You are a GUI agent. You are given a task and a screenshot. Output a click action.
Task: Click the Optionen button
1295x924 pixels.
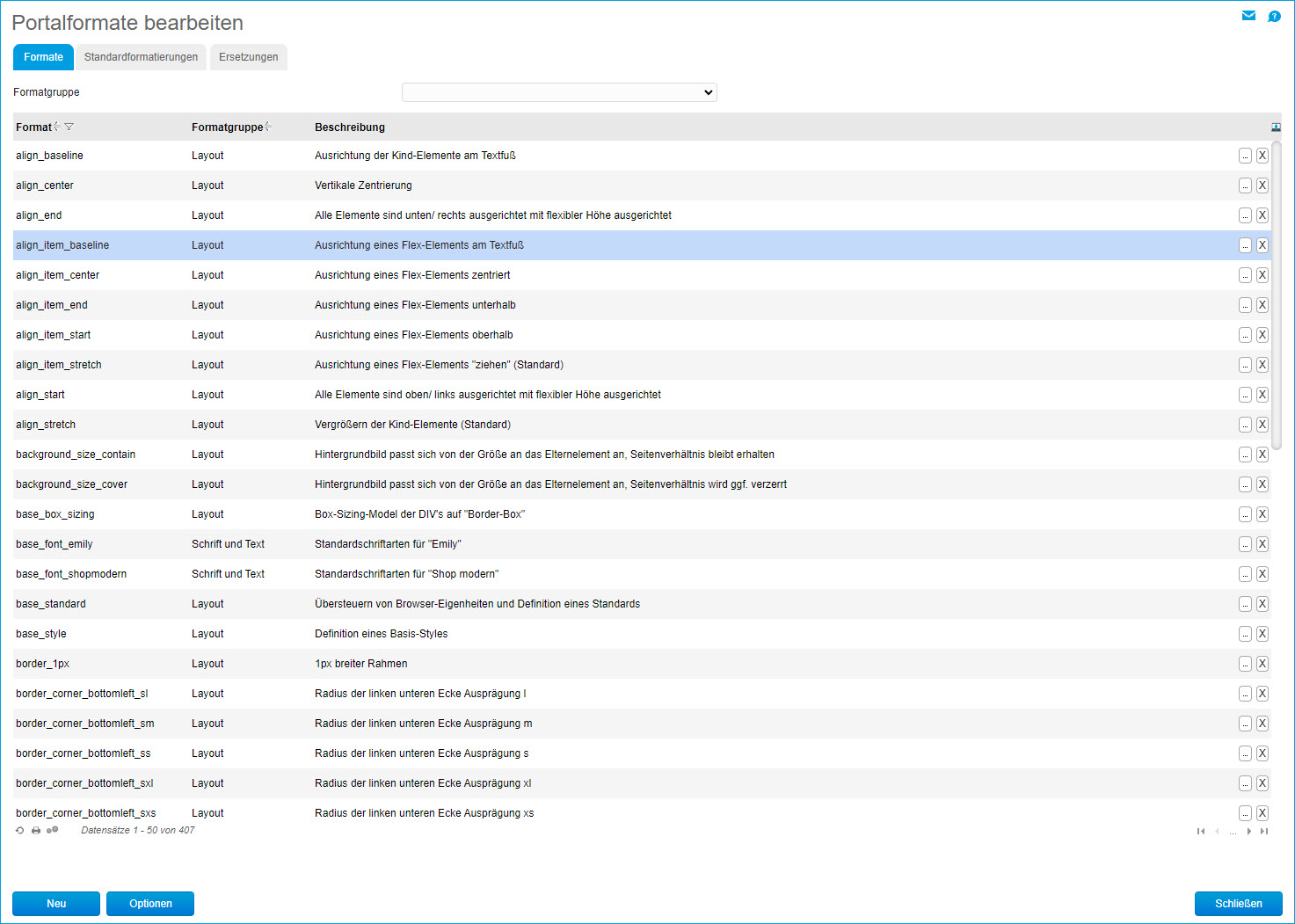click(150, 904)
